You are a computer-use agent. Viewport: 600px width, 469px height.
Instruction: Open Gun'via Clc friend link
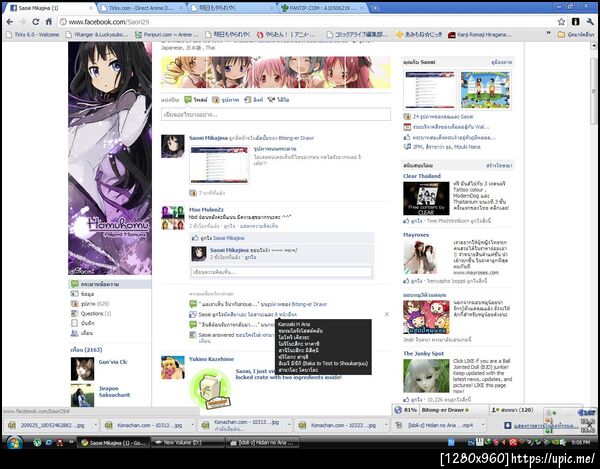(113, 362)
